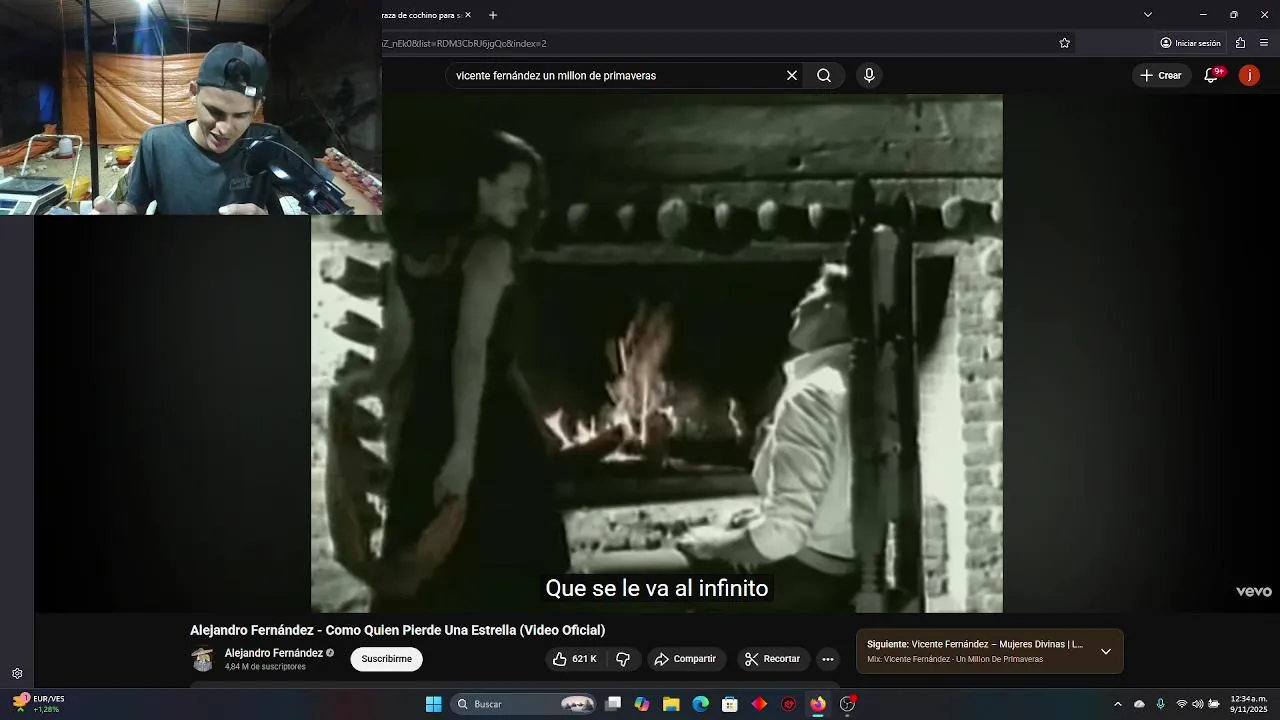Open Microsoft Store from taskbar

[730, 704]
